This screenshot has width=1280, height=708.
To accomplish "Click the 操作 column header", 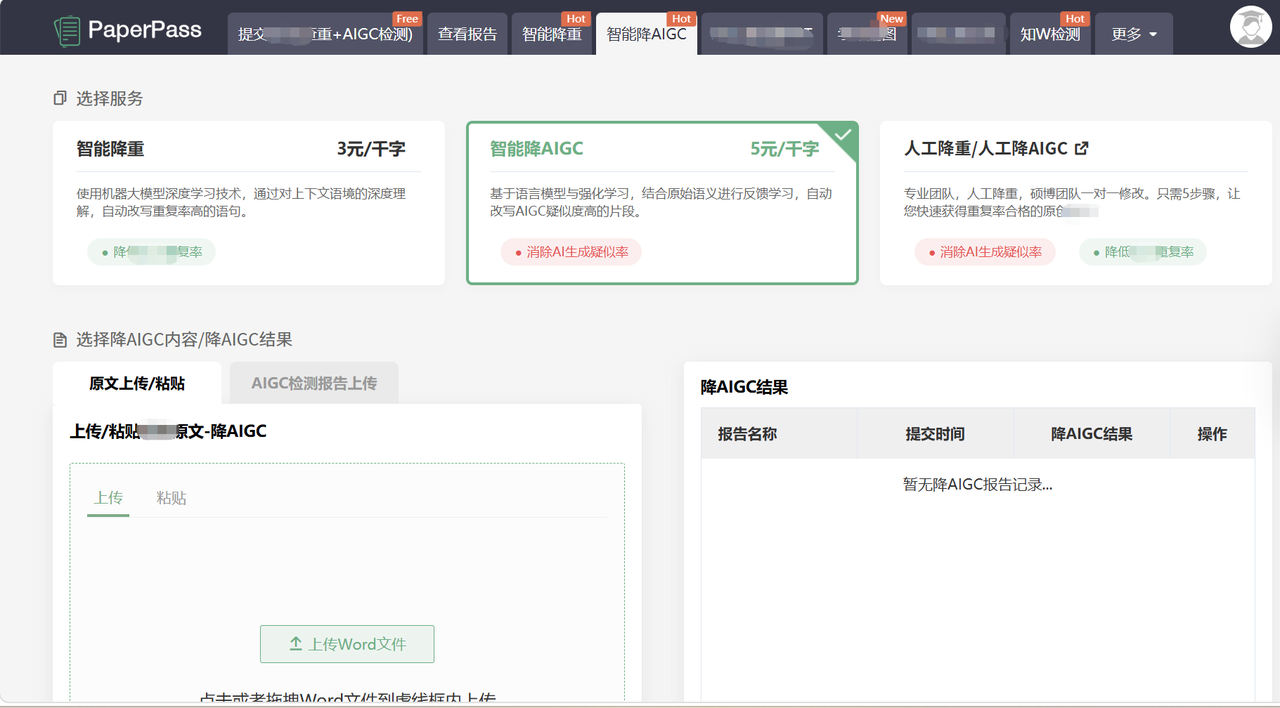I will [x=1212, y=434].
